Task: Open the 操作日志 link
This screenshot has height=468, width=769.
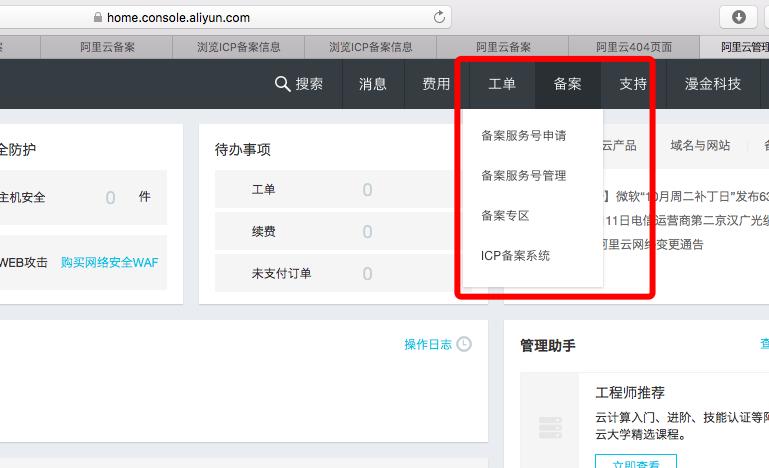Action: click(x=428, y=344)
